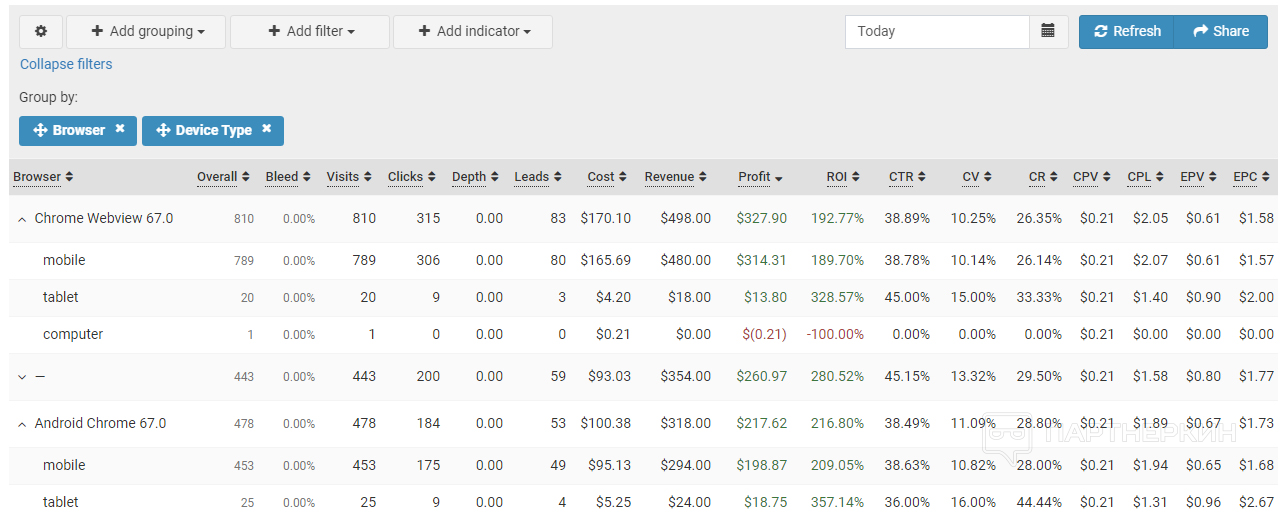Click the calendar icon next to date
1288x519 pixels.
click(x=1048, y=32)
